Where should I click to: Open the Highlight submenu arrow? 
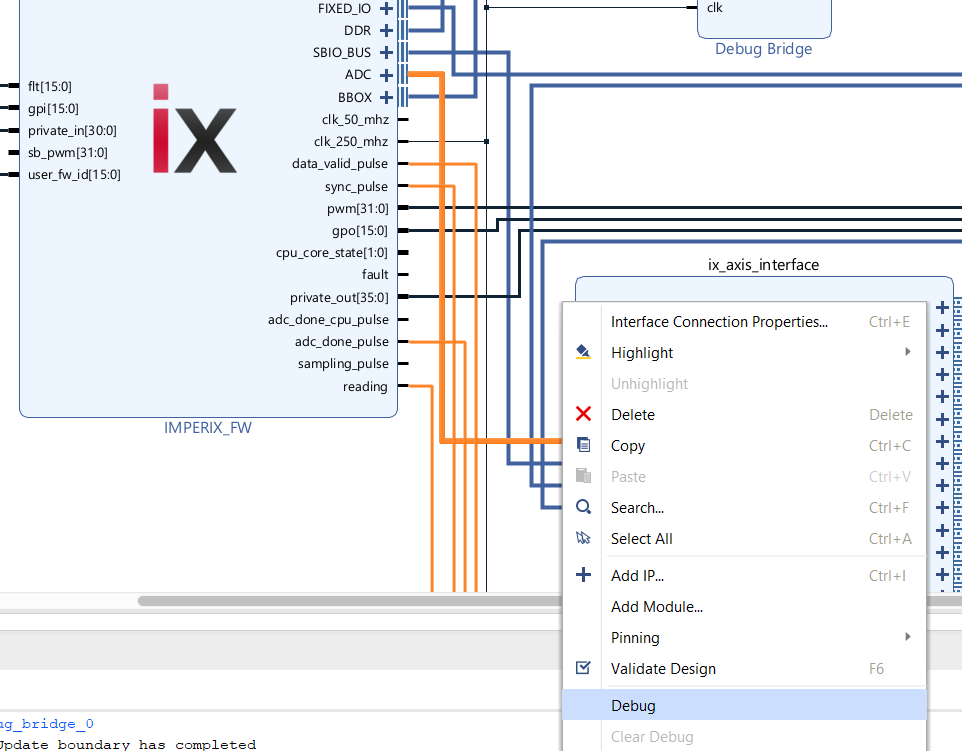[908, 352]
